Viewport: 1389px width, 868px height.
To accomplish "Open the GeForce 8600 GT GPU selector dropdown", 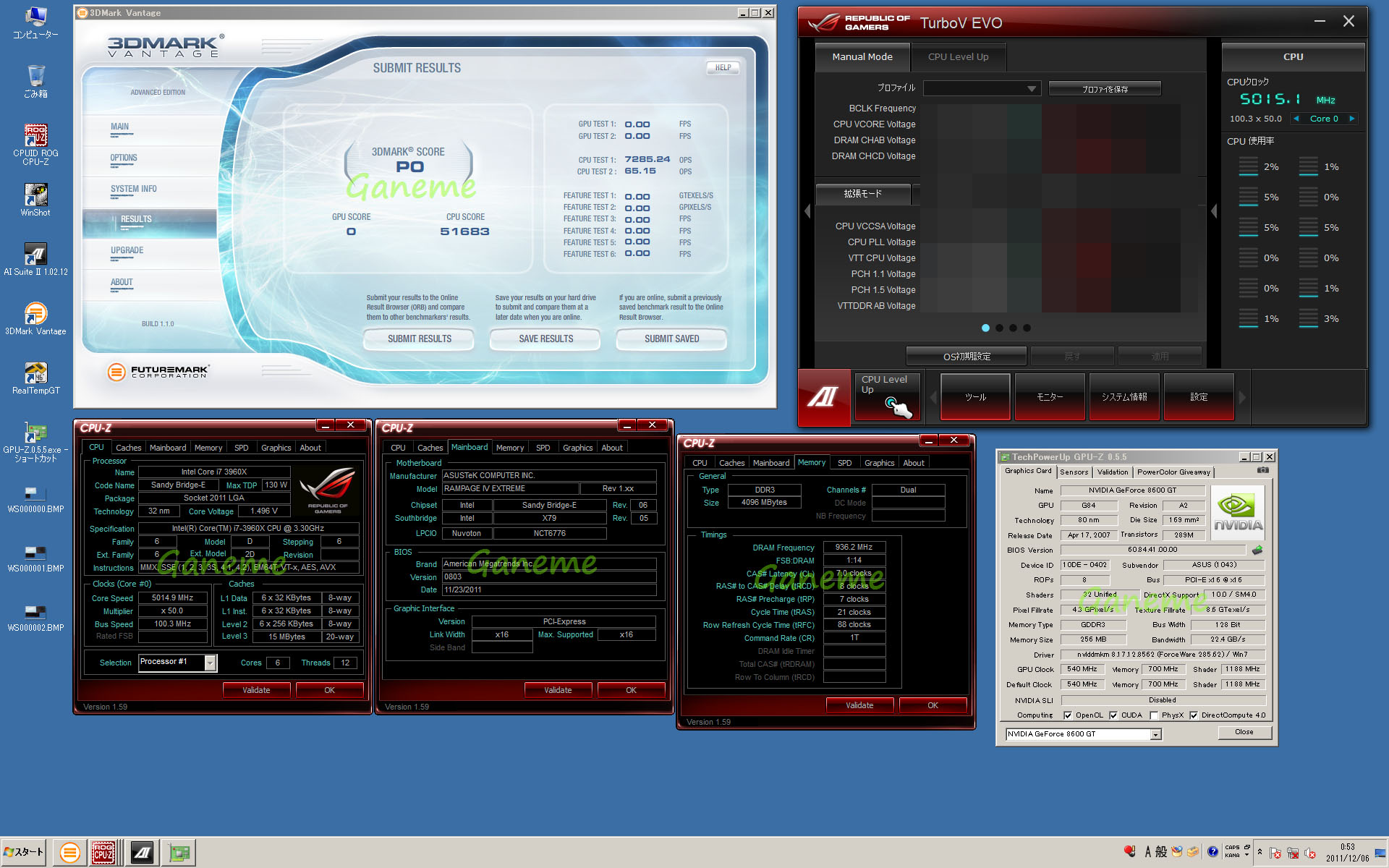I will coord(1155,734).
